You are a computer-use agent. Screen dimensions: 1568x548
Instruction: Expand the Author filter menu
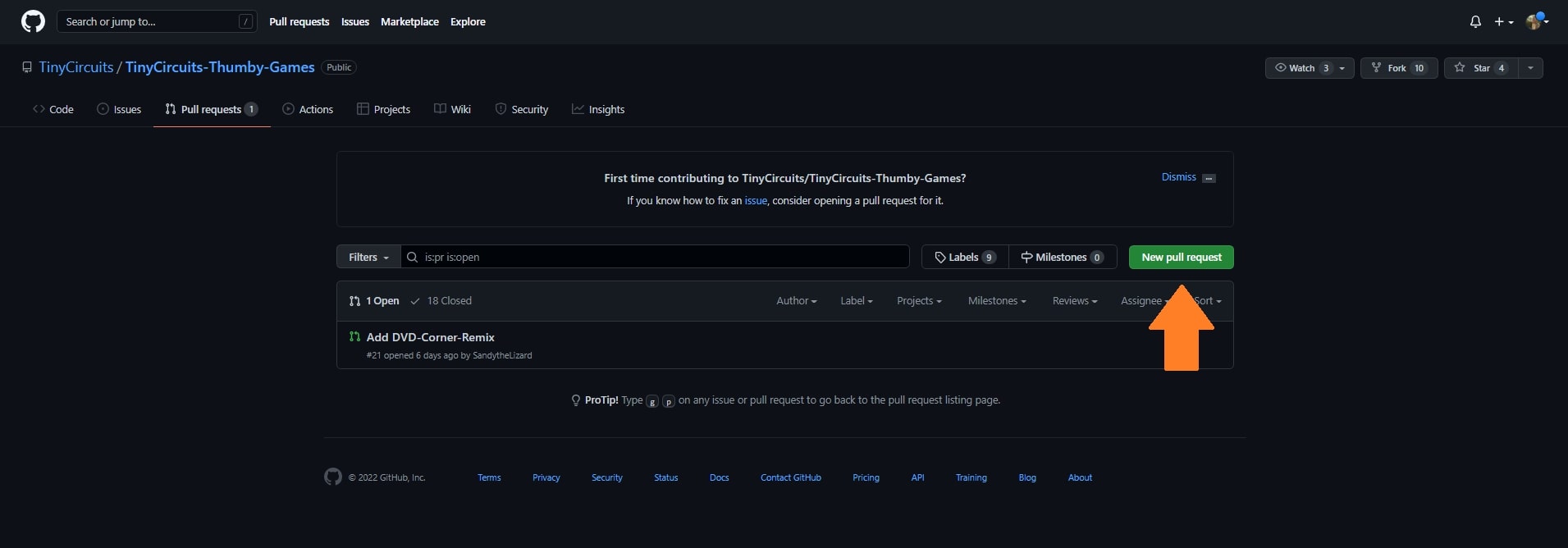pos(796,301)
